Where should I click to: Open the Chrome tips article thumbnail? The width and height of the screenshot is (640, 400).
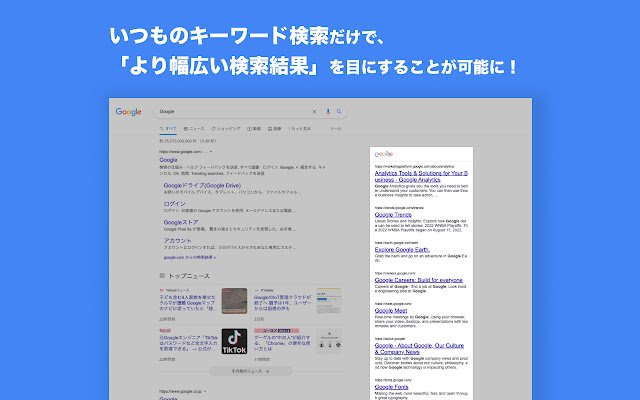[329, 341]
